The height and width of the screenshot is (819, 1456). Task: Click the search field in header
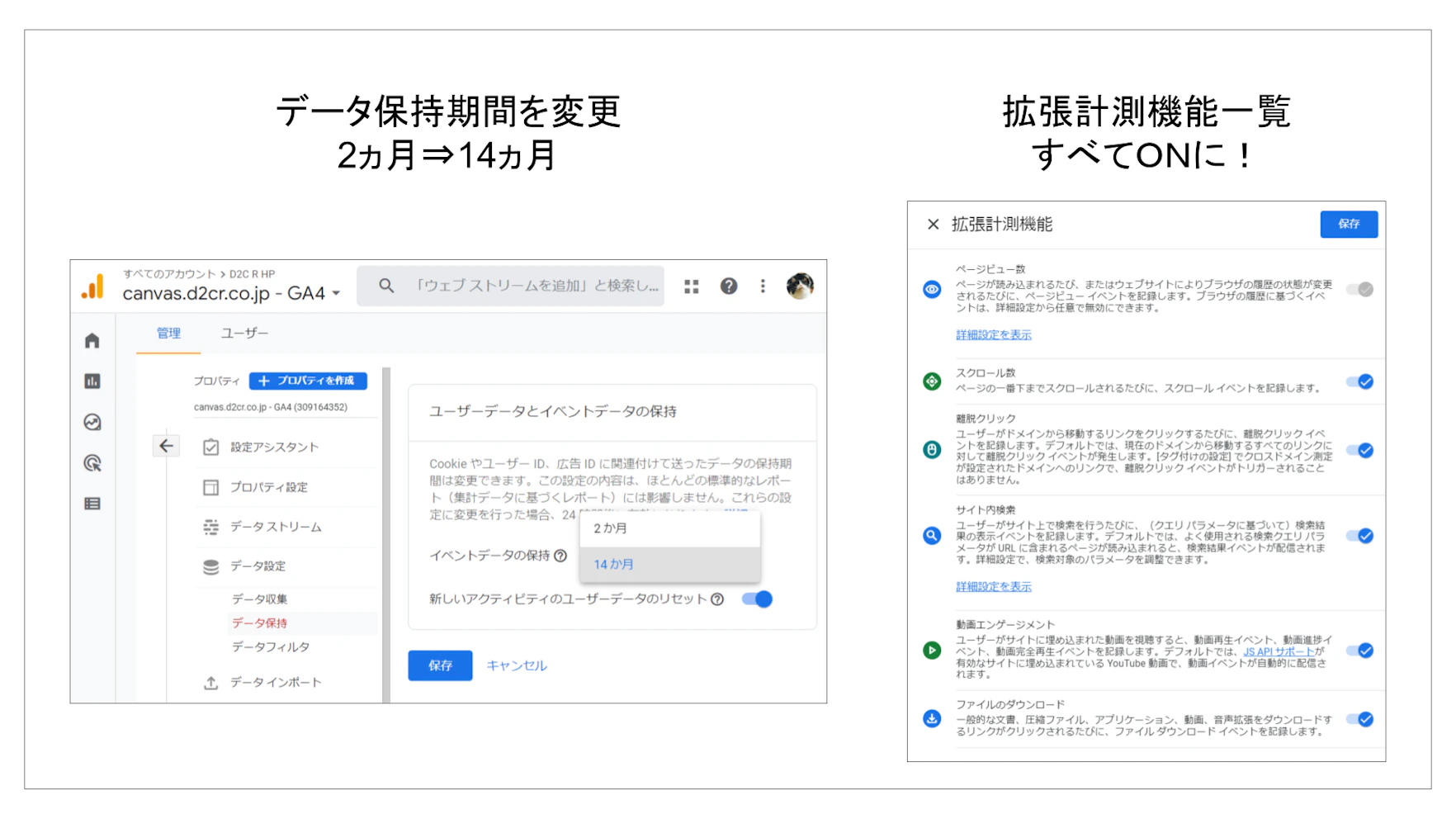510,286
